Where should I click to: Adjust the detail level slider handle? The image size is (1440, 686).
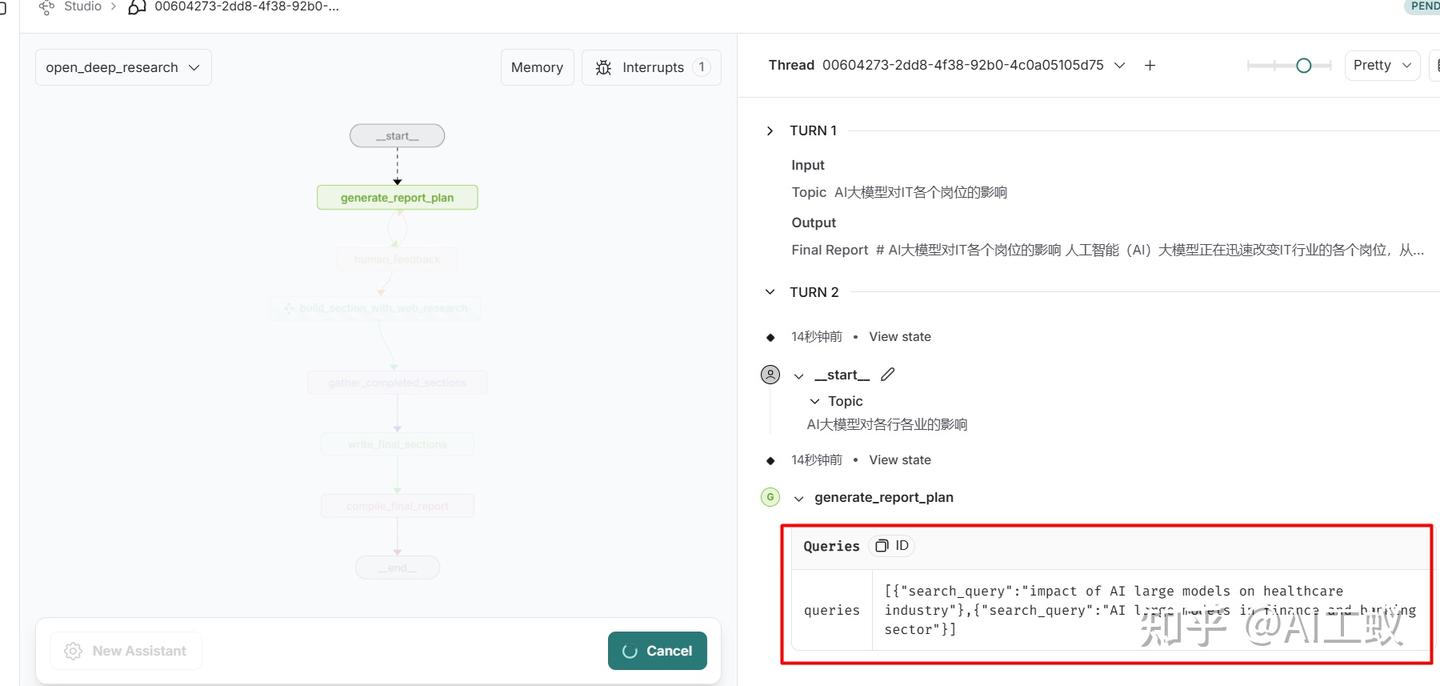pos(1303,65)
